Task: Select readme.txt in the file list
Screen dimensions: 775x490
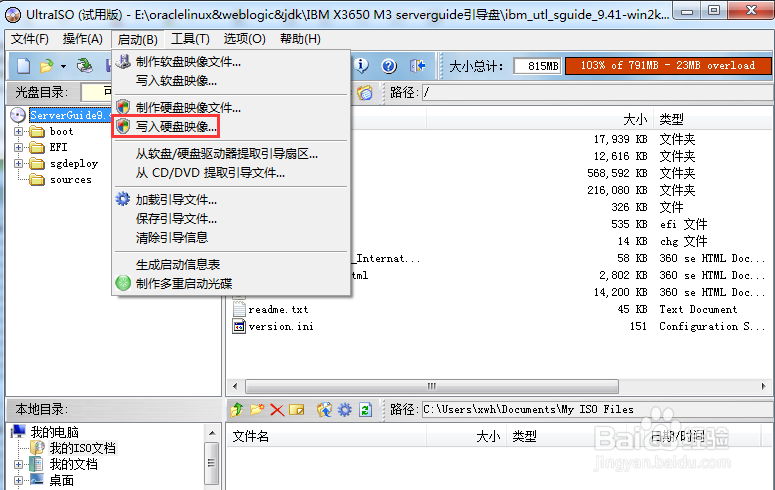Action: (x=278, y=310)
